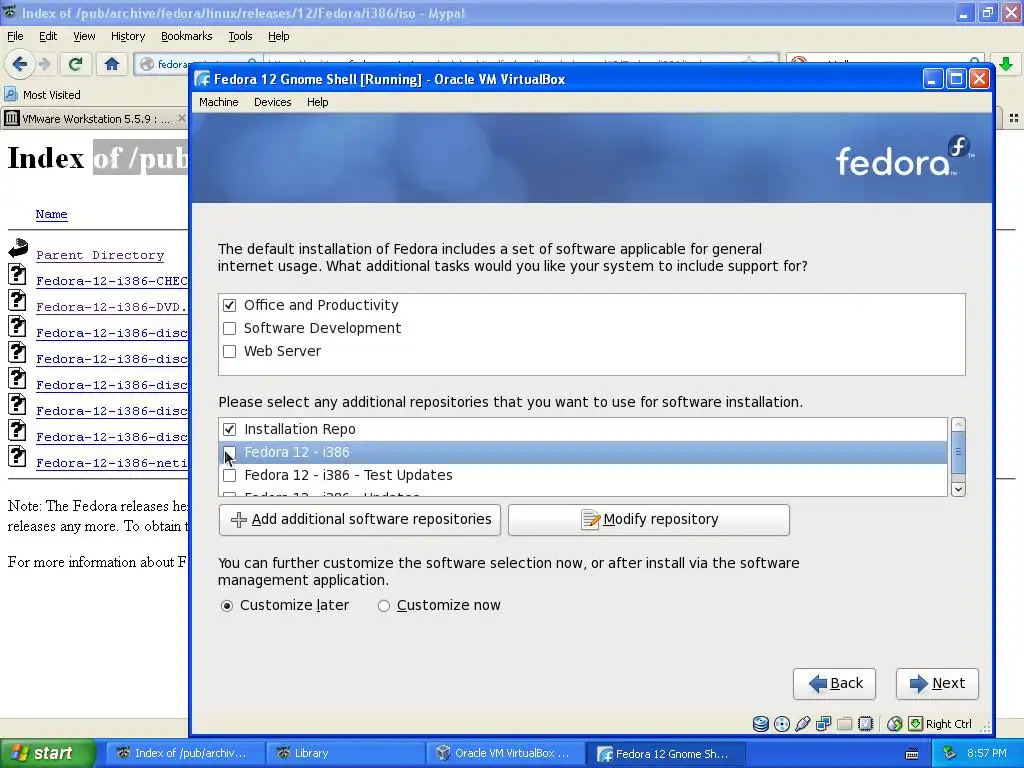Click Modify repository button
The image size is (1024, 768).
click(648, 520)
